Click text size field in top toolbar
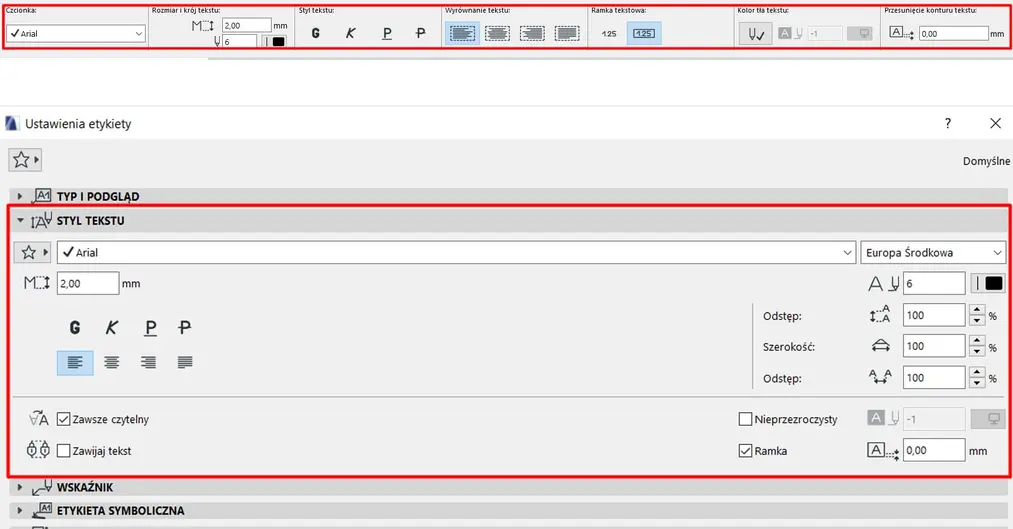 [x=246, y=25]
